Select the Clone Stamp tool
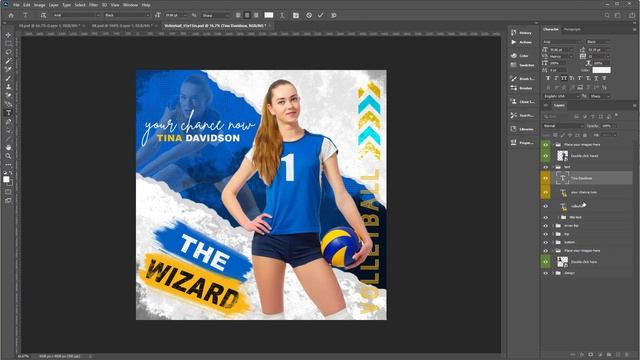The height and width of the screenshot is (360, 640). [x=8, y=87]
